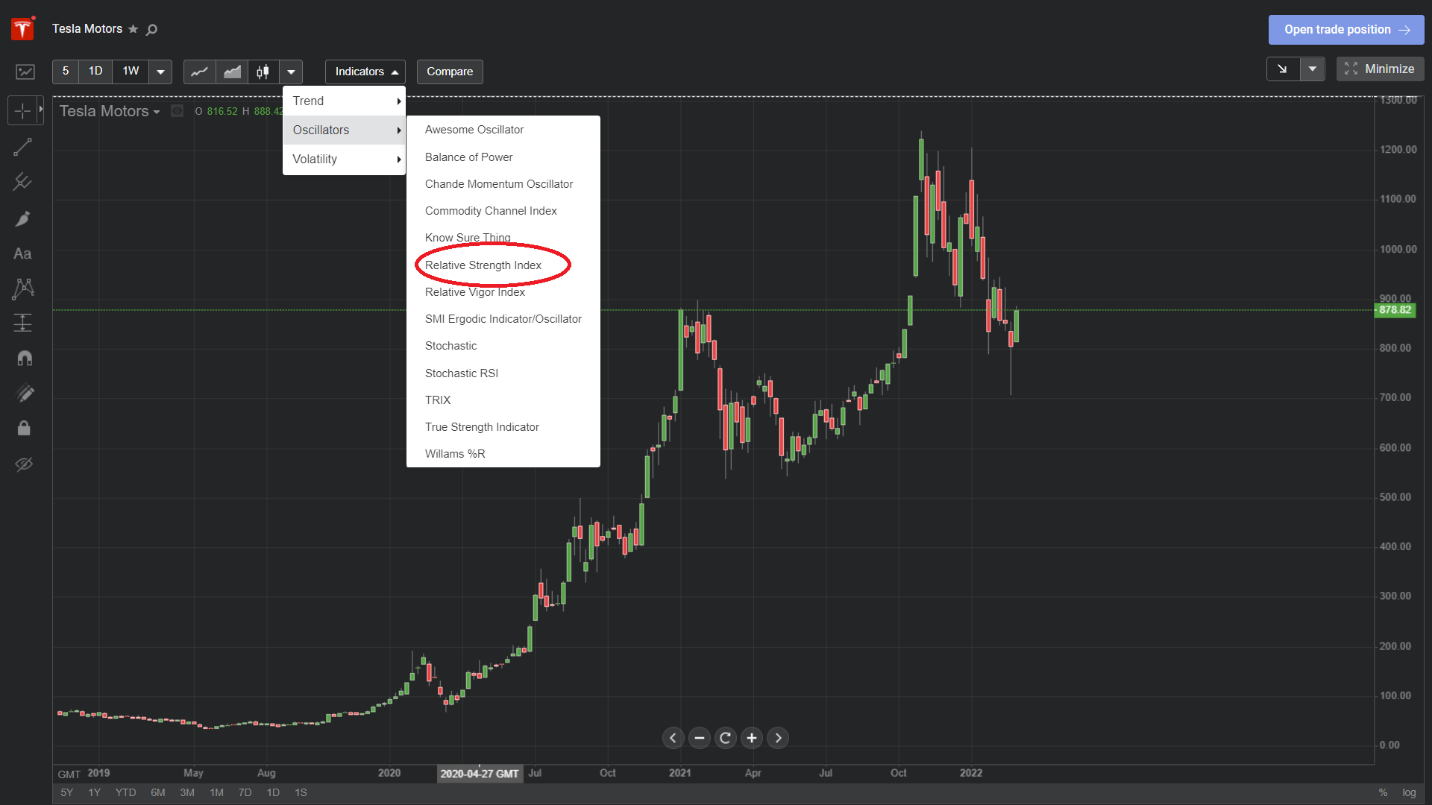Enable the magnet snap tool
This screenshot has width=1432, height=805.
pos(23,358)
